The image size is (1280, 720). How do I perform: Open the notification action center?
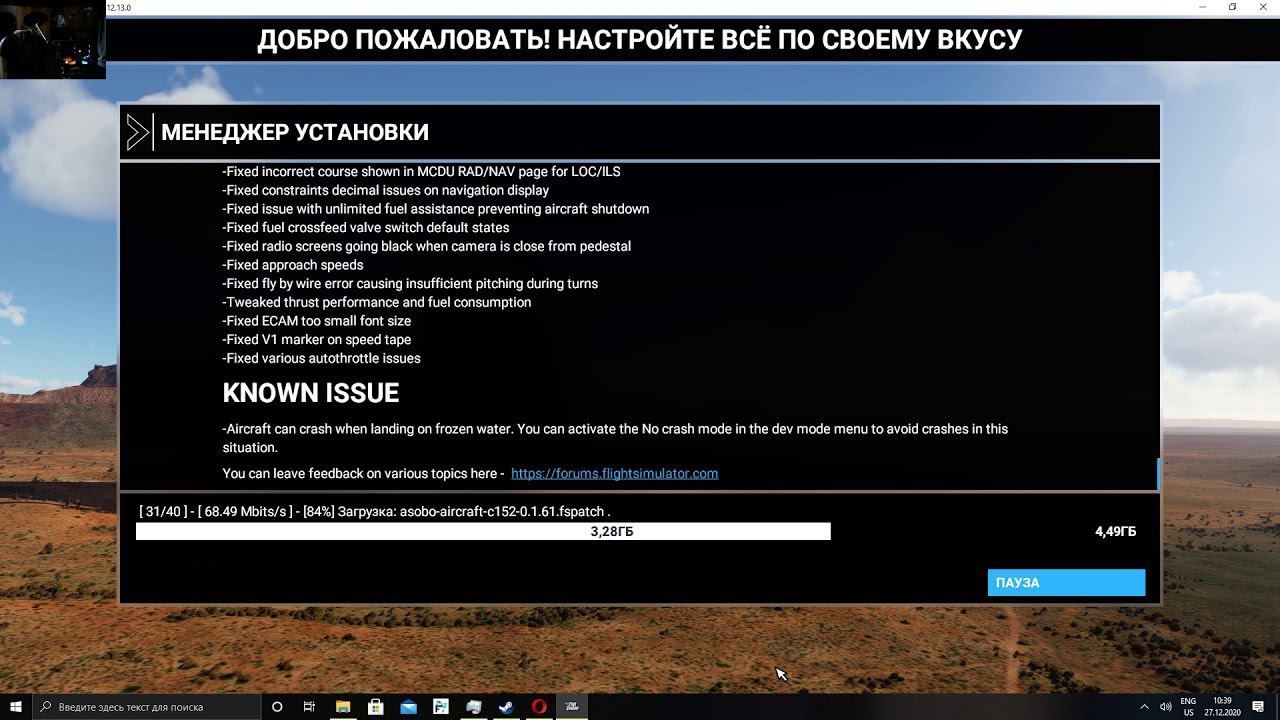click(x=1259, y=707)
